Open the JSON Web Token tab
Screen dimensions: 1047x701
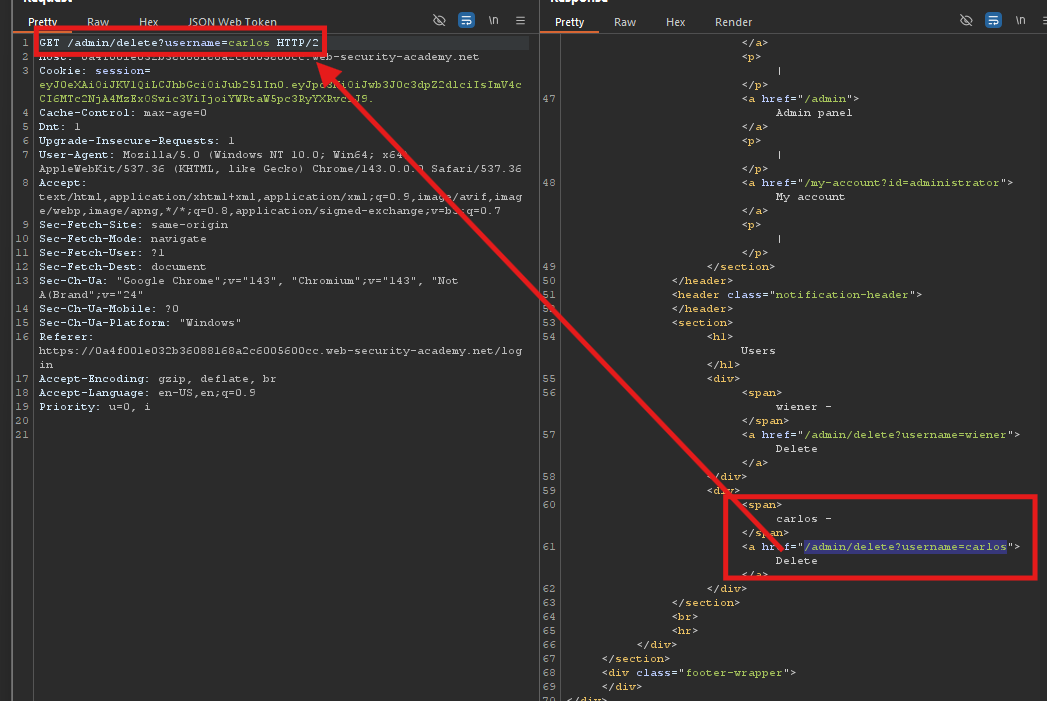point(232,22)
